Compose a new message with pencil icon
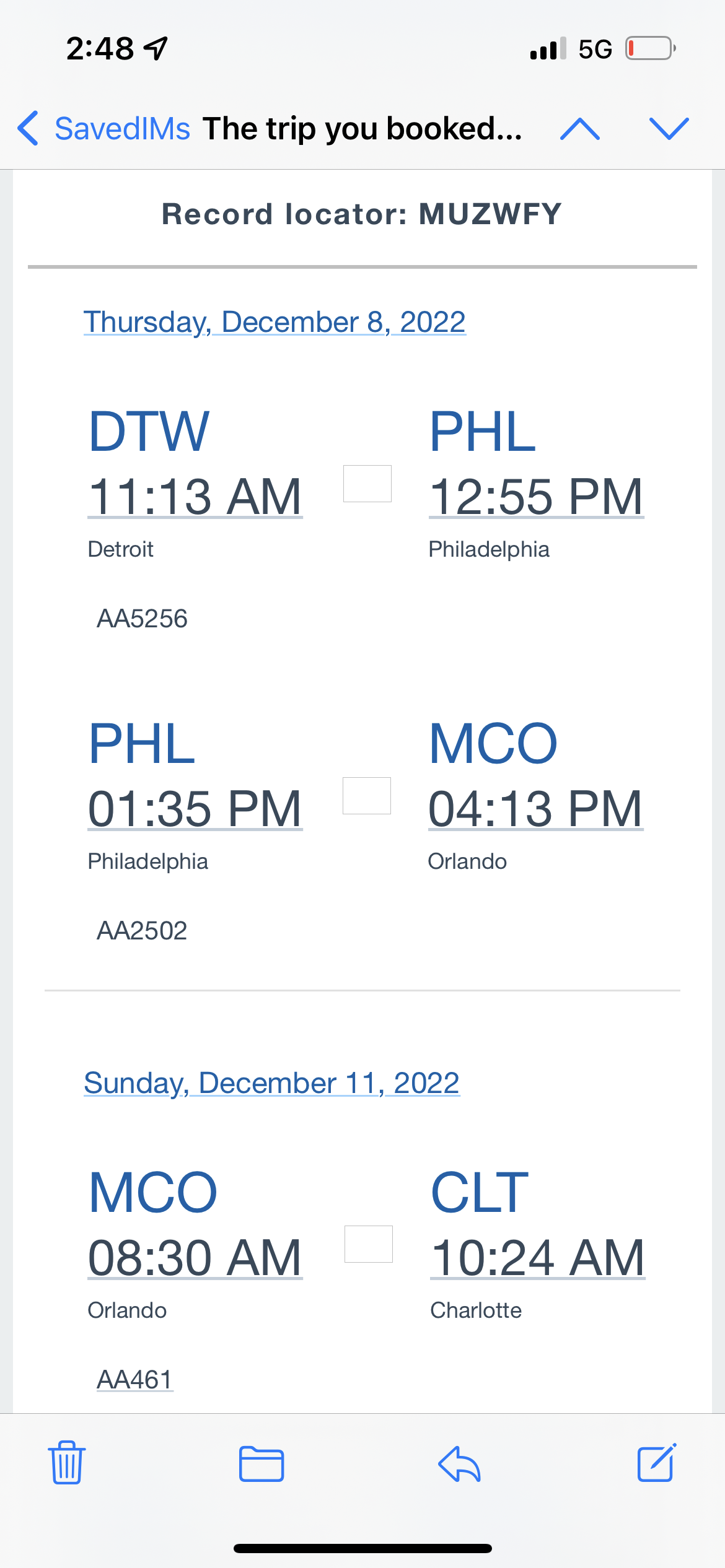 pyautogui.click(x=657, y=1463)
